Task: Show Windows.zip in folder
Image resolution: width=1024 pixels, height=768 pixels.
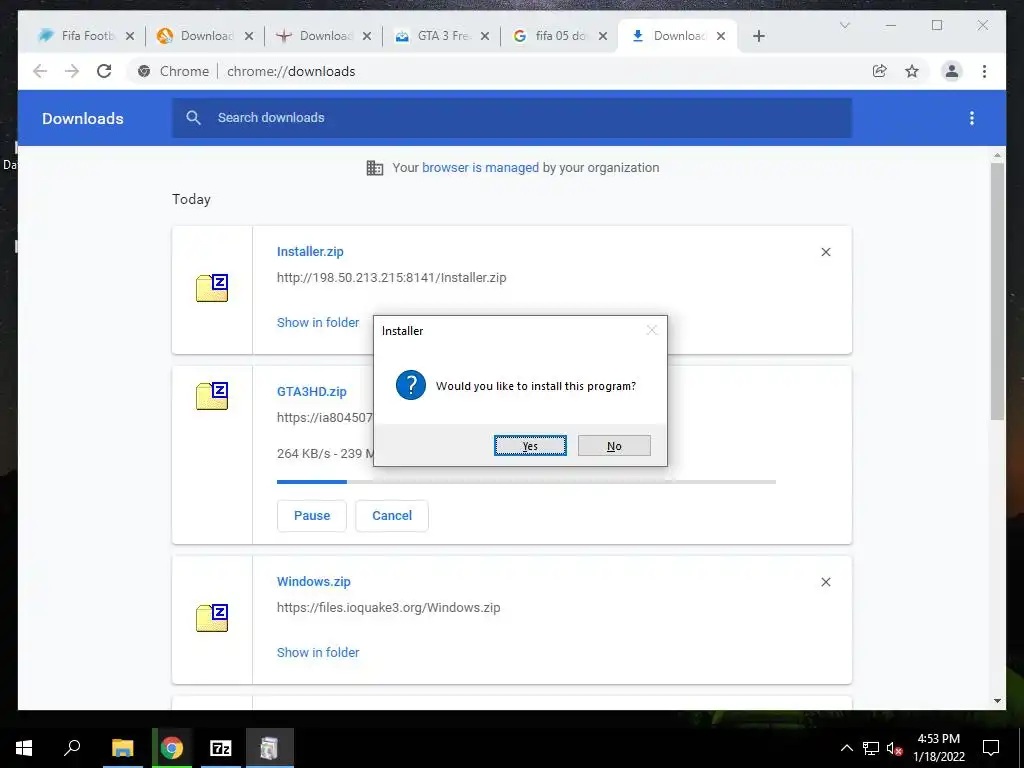Action: pos(318,652)
